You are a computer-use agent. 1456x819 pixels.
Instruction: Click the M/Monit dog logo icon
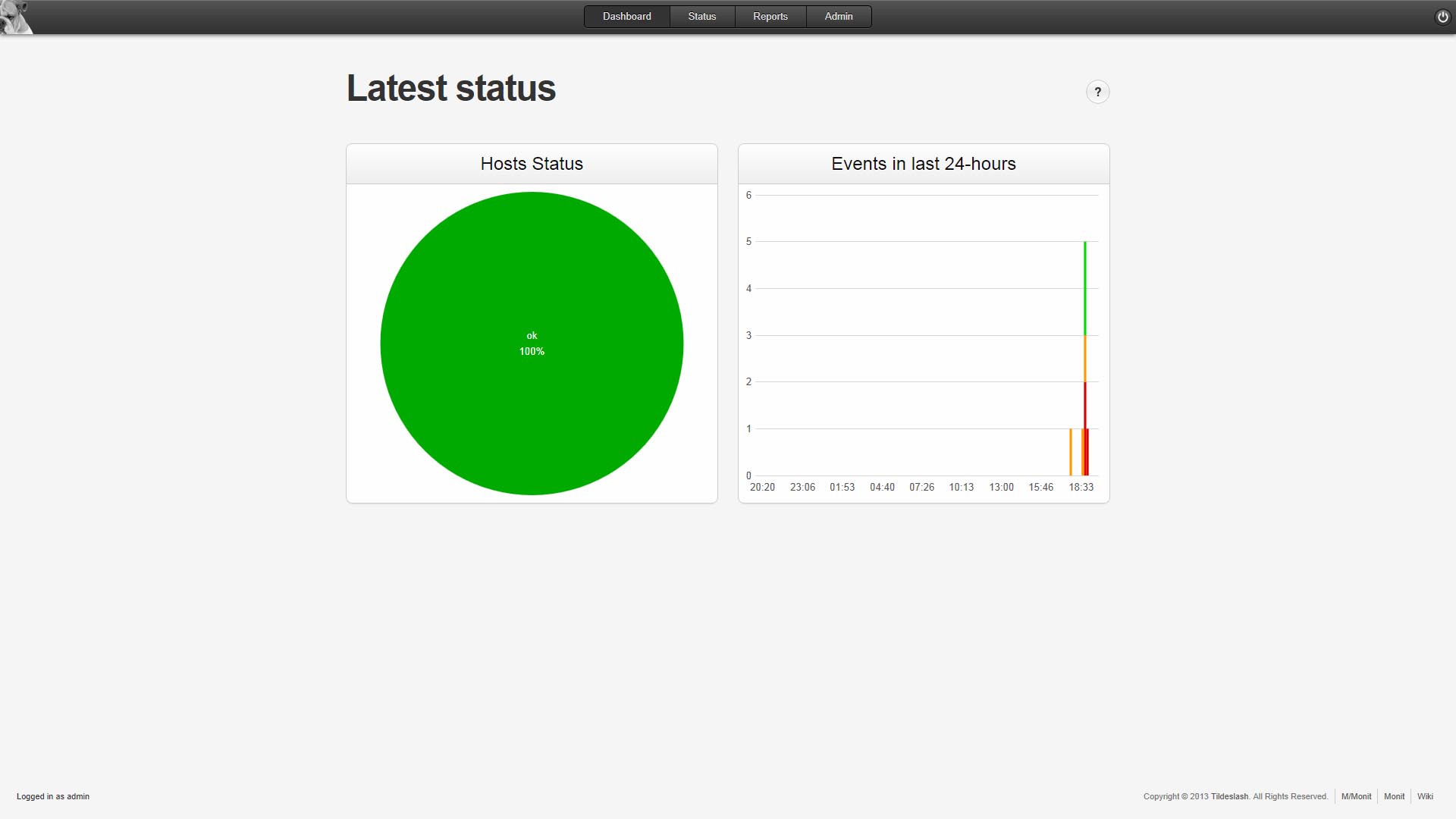15,17
